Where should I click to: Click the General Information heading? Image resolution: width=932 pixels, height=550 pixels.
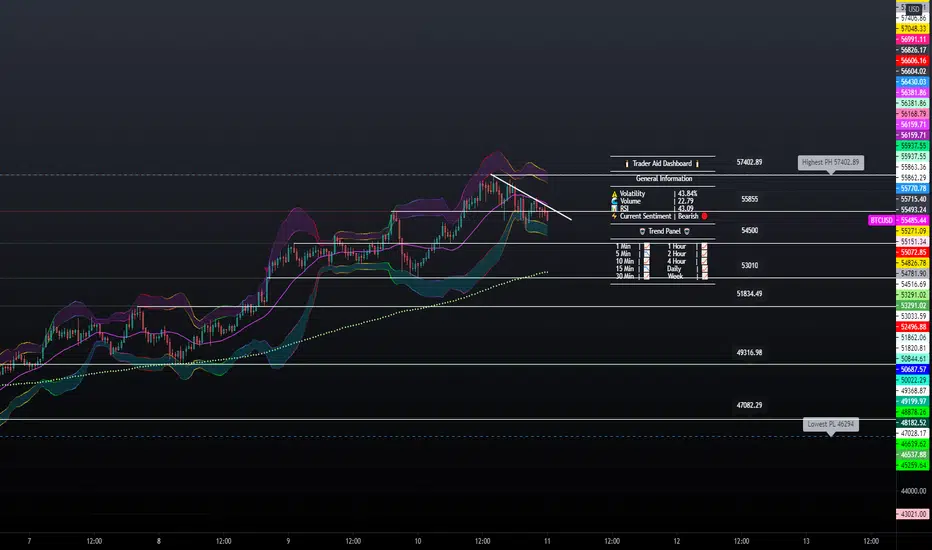[x=664, y=178]
